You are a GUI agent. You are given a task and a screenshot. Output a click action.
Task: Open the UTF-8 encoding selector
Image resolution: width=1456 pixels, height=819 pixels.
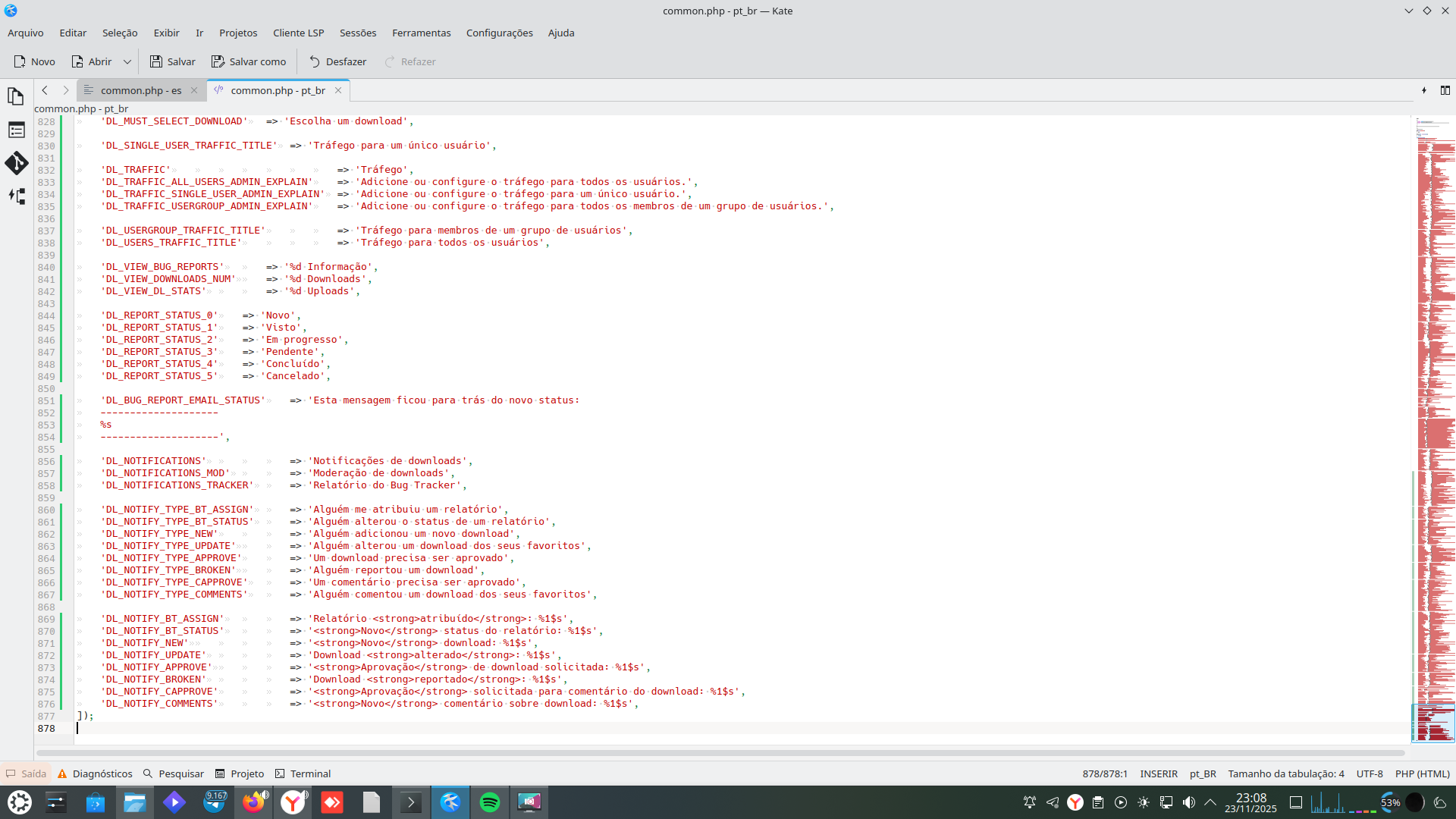pyautogui.click(x=1369, y=773)
